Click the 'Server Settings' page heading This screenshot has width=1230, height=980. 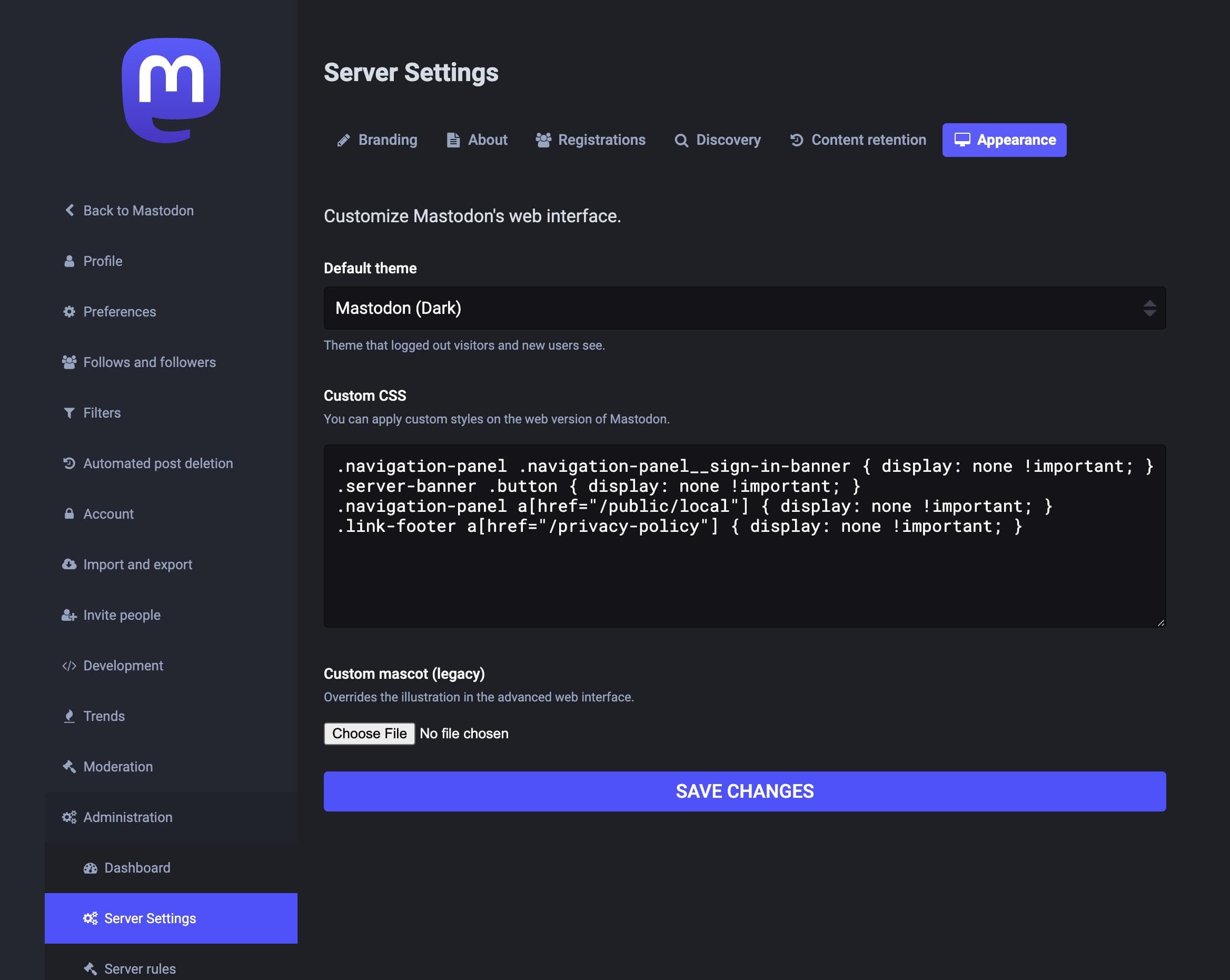click(x=411, y=73)
